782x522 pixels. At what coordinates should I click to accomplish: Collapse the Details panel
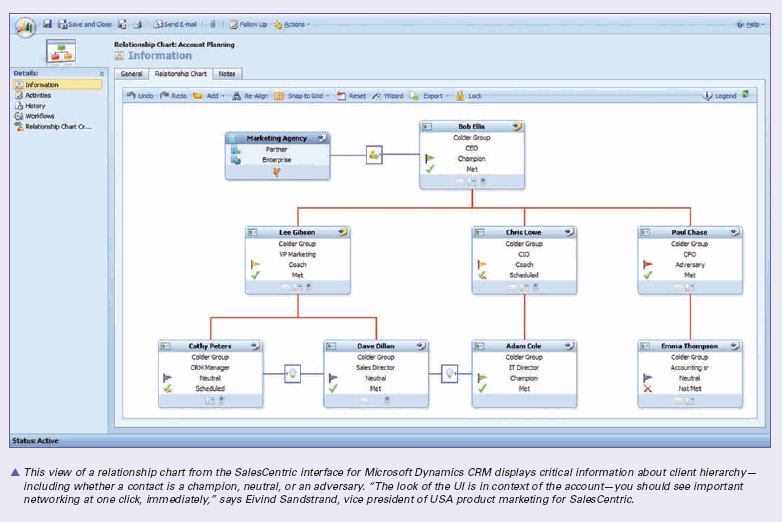pos(101,73)
